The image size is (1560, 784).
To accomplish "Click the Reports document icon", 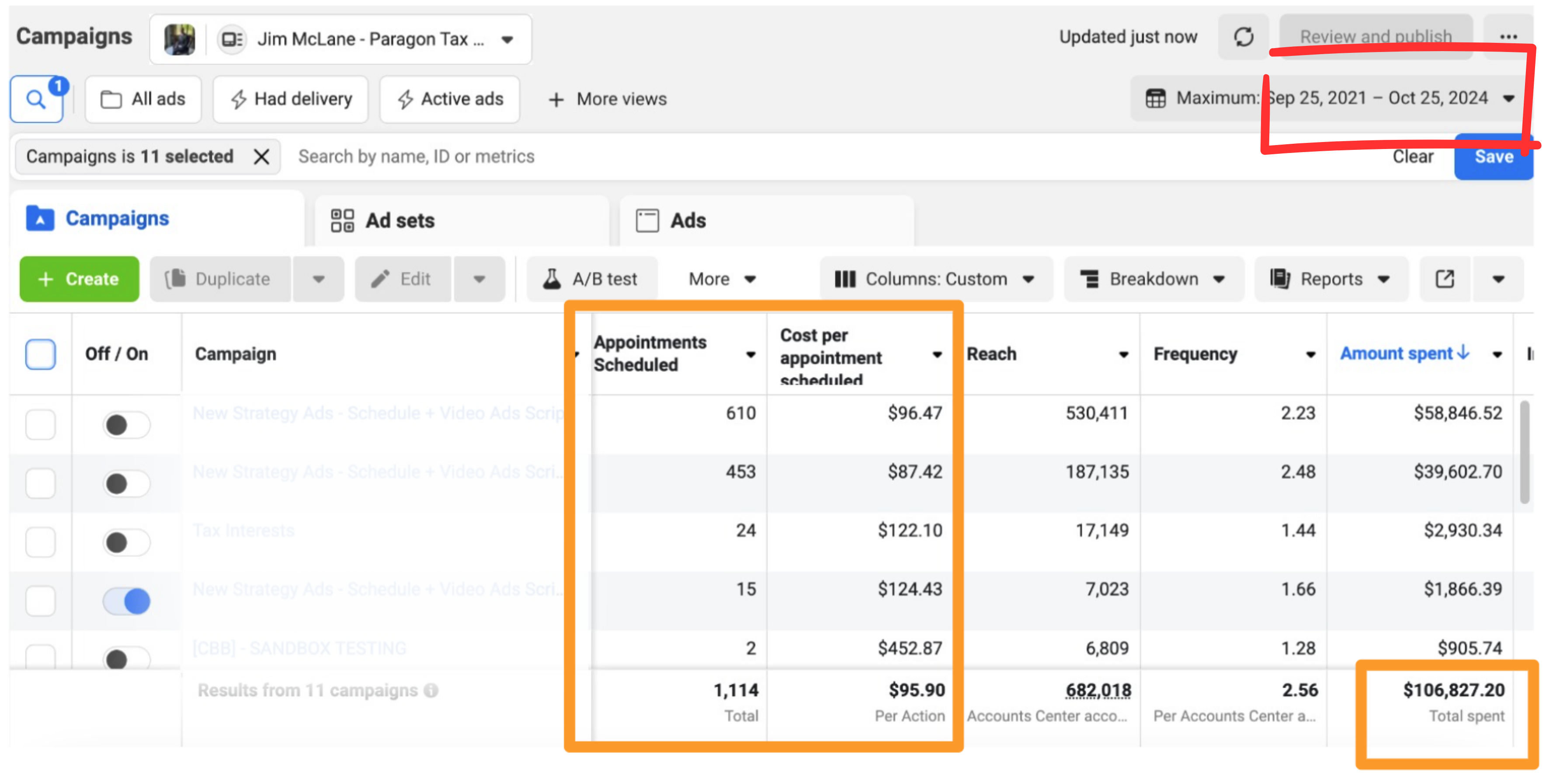I will pyautogui.click(x=1280, y=279).
